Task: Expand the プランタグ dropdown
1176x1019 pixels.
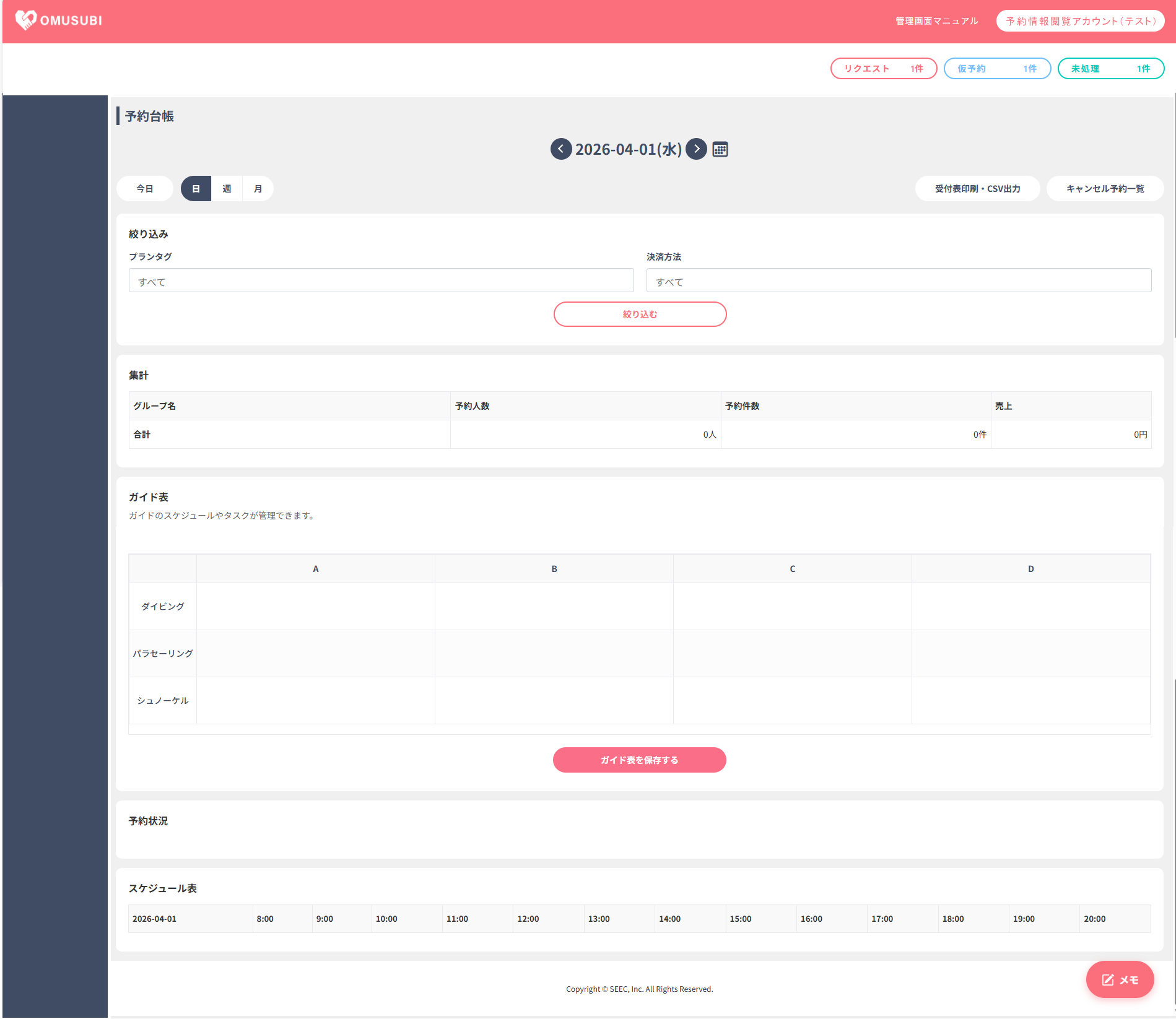Action: [x=381, y=280]
